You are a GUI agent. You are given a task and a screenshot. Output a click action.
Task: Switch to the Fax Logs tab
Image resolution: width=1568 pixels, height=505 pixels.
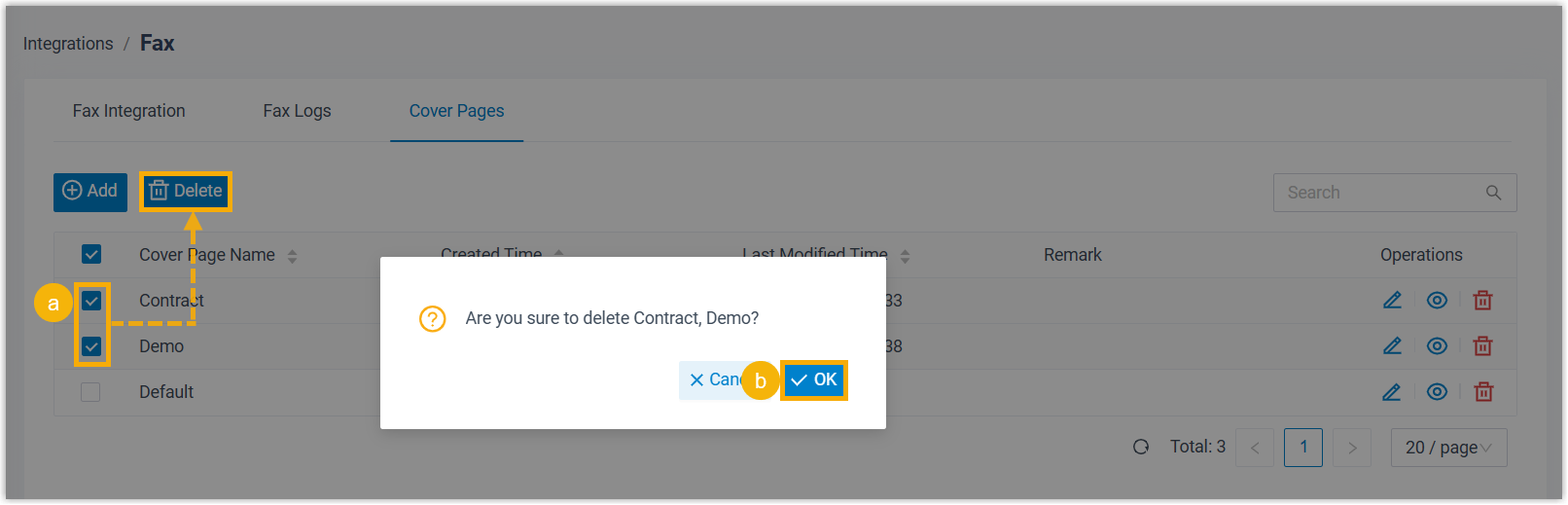tap(297, 111)
